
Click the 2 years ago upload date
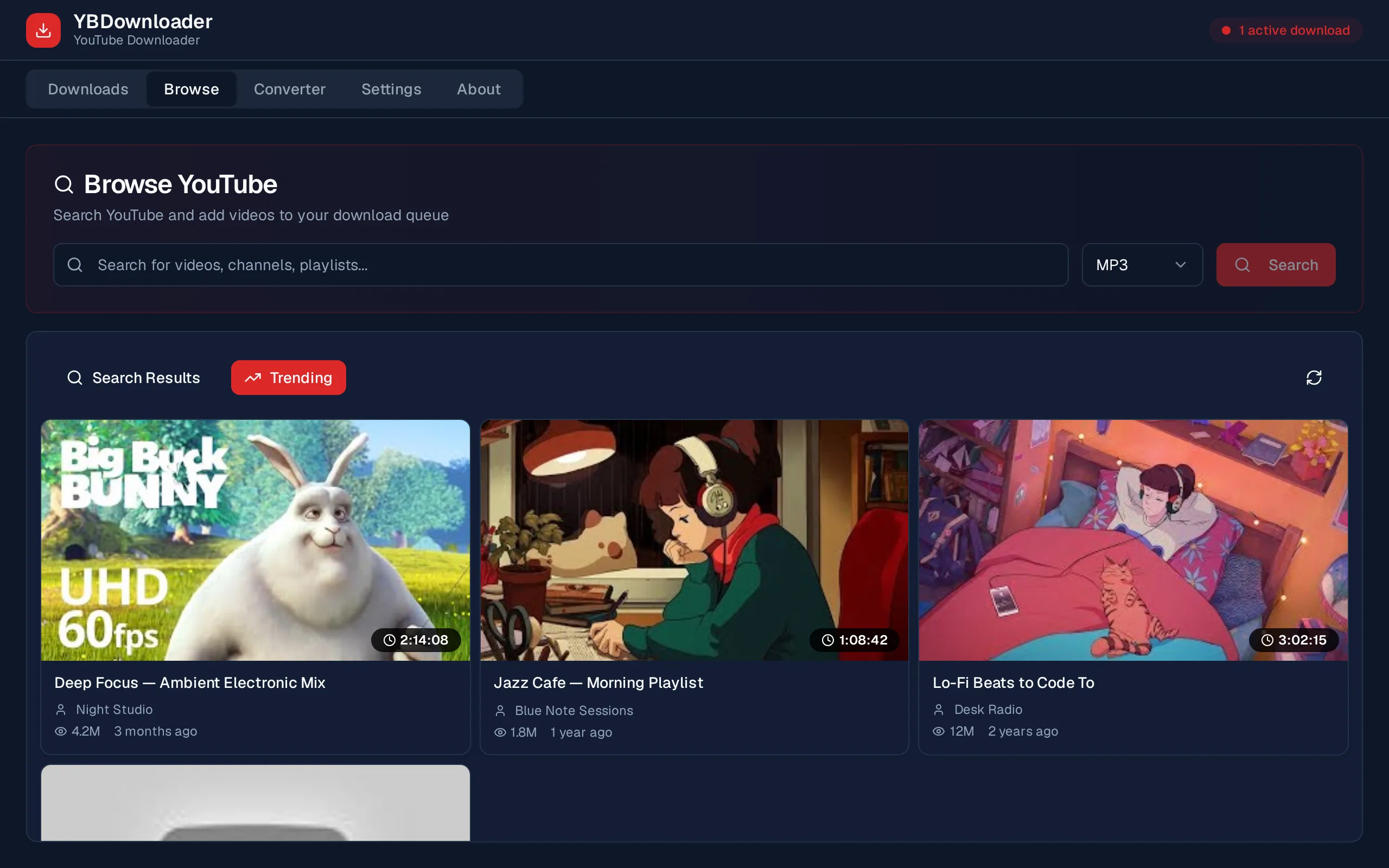[x=1023, y=731]
